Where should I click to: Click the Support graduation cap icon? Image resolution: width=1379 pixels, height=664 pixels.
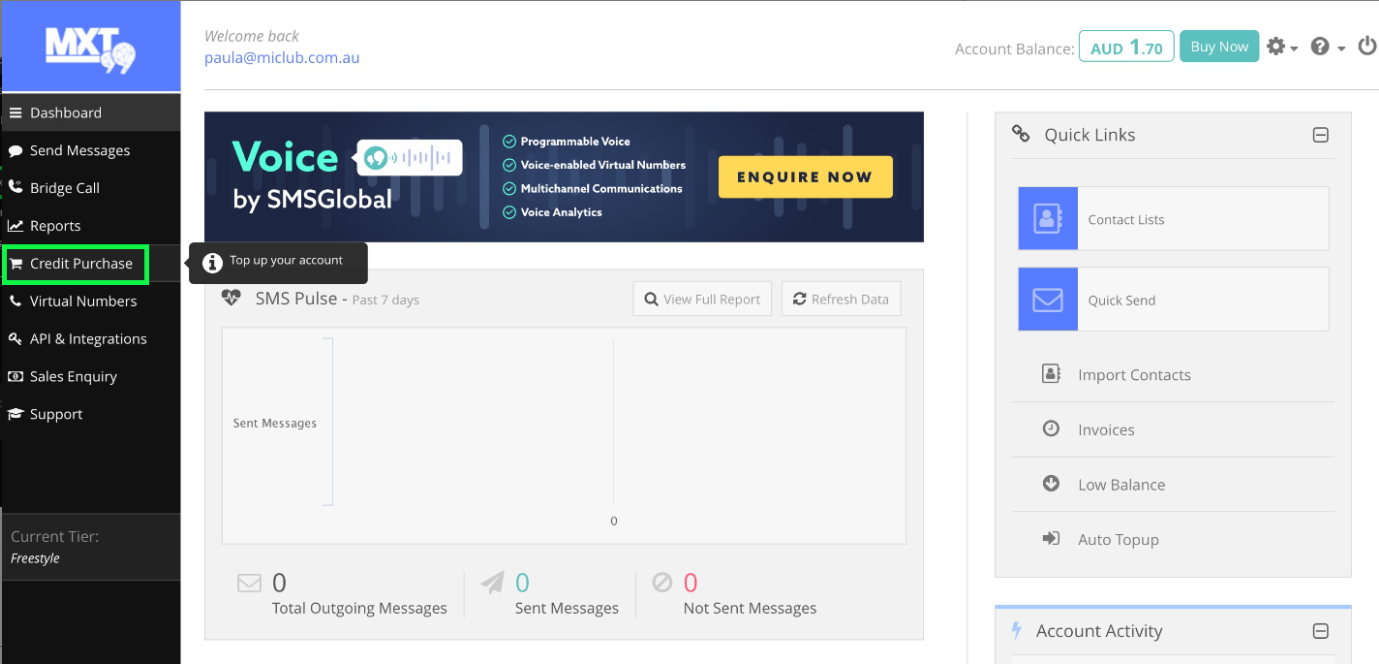point(15,414)
